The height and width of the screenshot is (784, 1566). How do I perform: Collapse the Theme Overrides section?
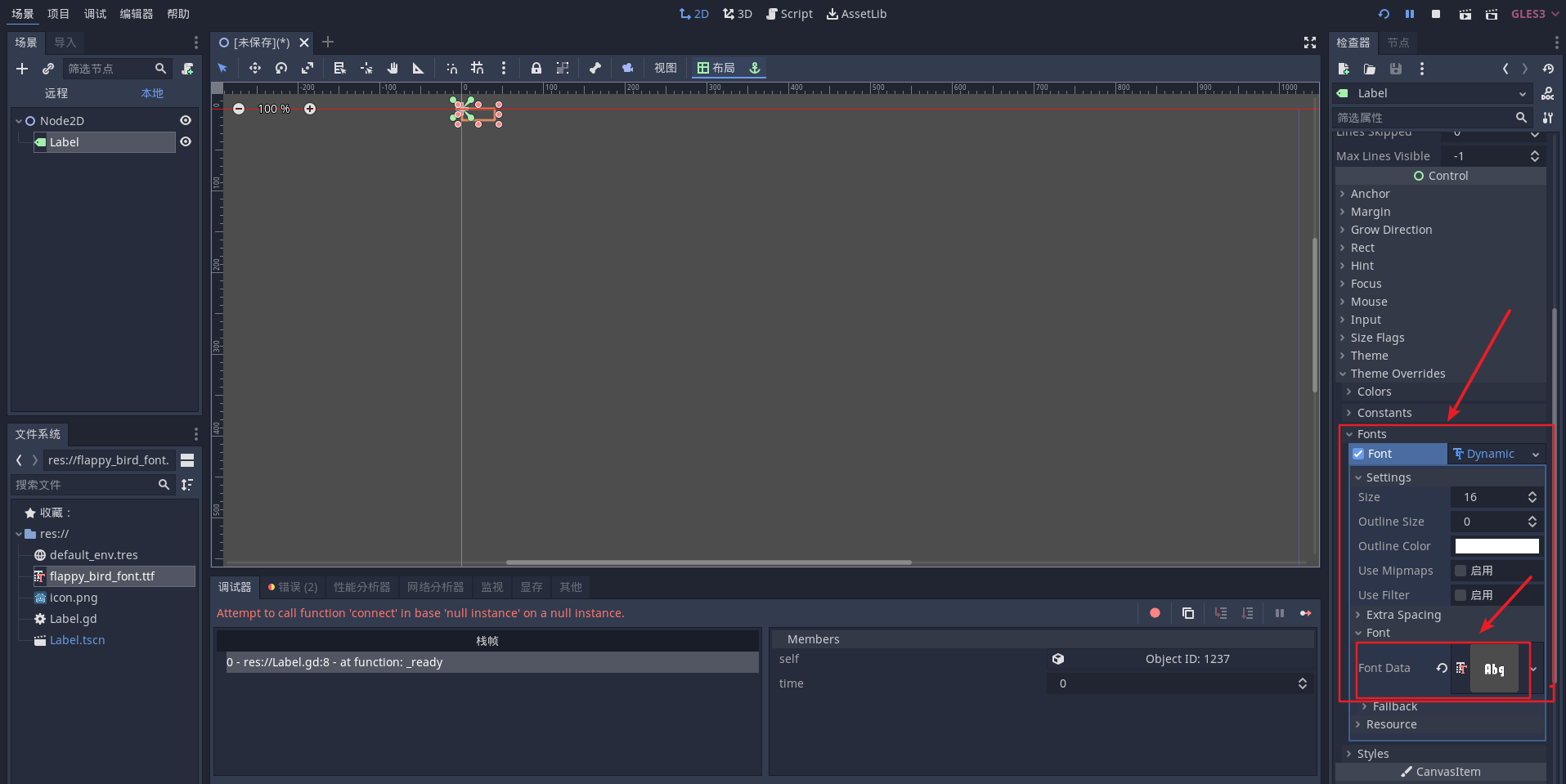[1398, 374]
